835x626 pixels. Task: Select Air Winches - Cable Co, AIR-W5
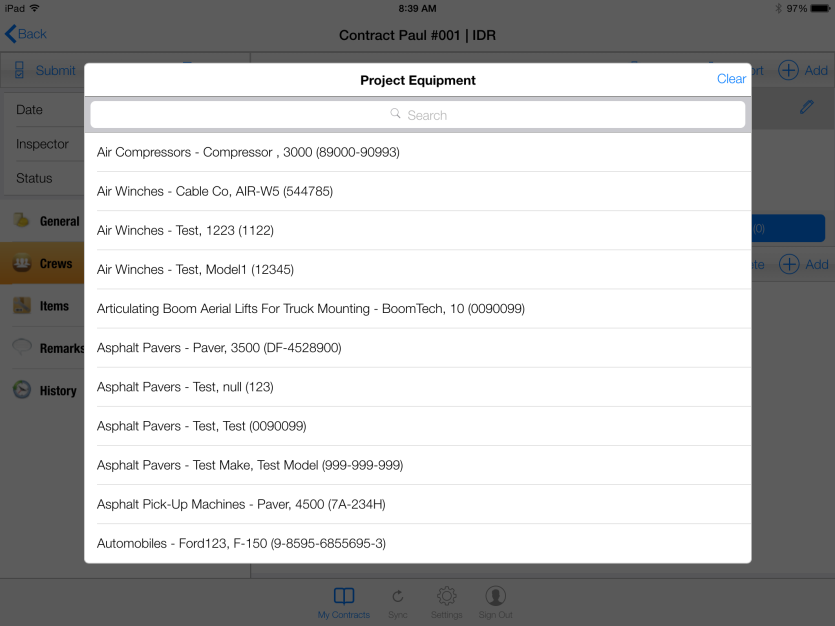[417, 191]
